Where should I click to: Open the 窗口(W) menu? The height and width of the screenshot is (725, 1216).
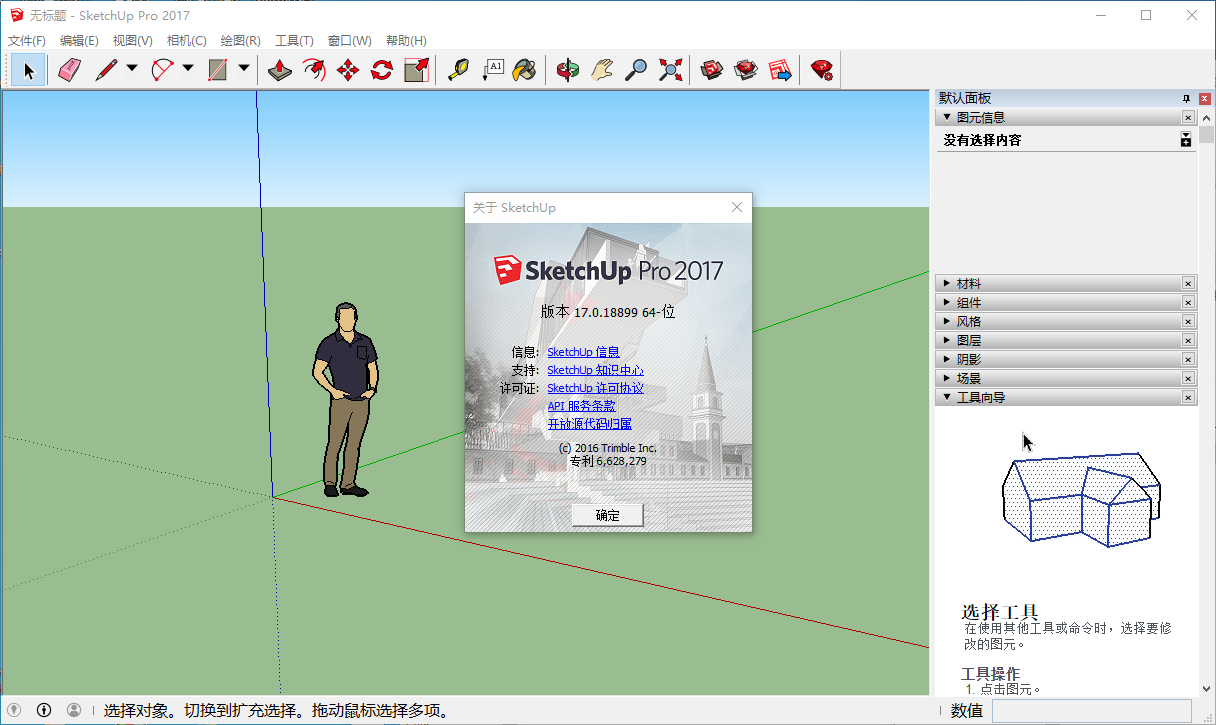click(x=349, y=41)
